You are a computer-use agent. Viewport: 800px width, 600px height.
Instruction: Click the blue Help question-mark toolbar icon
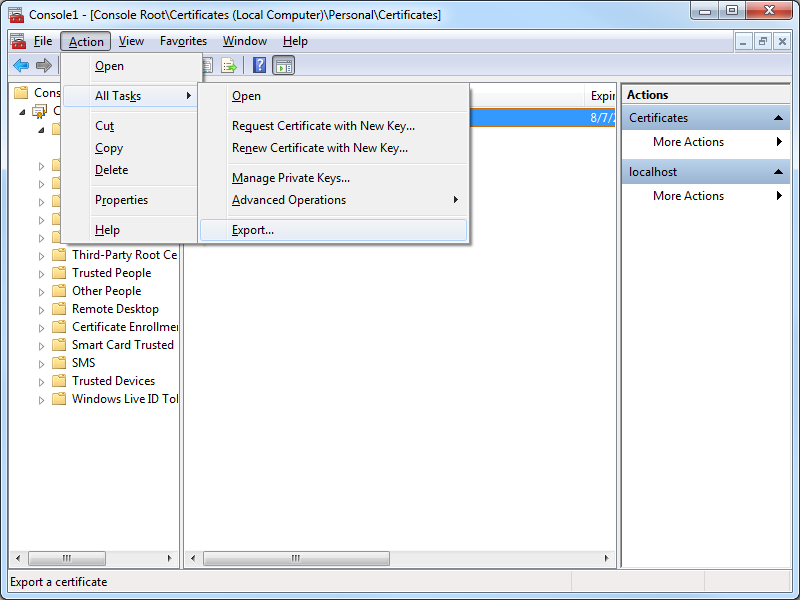259,66
